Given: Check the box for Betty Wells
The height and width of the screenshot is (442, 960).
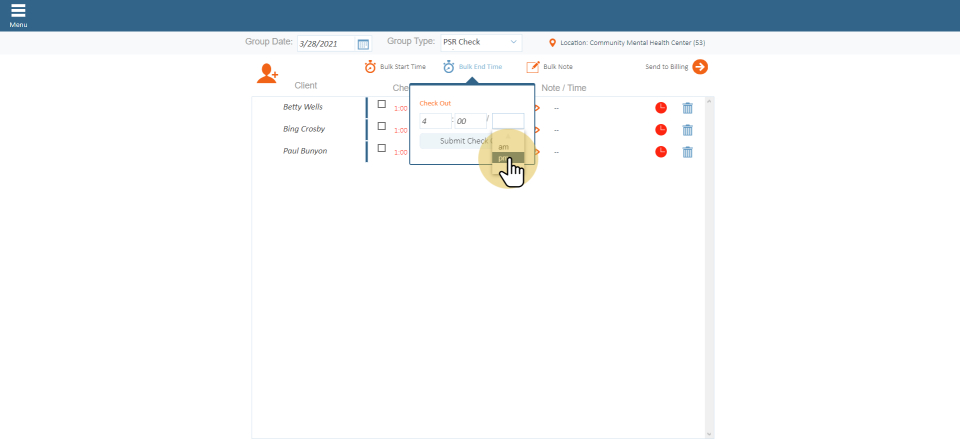Looking at the screenshot, I should 381,104.
